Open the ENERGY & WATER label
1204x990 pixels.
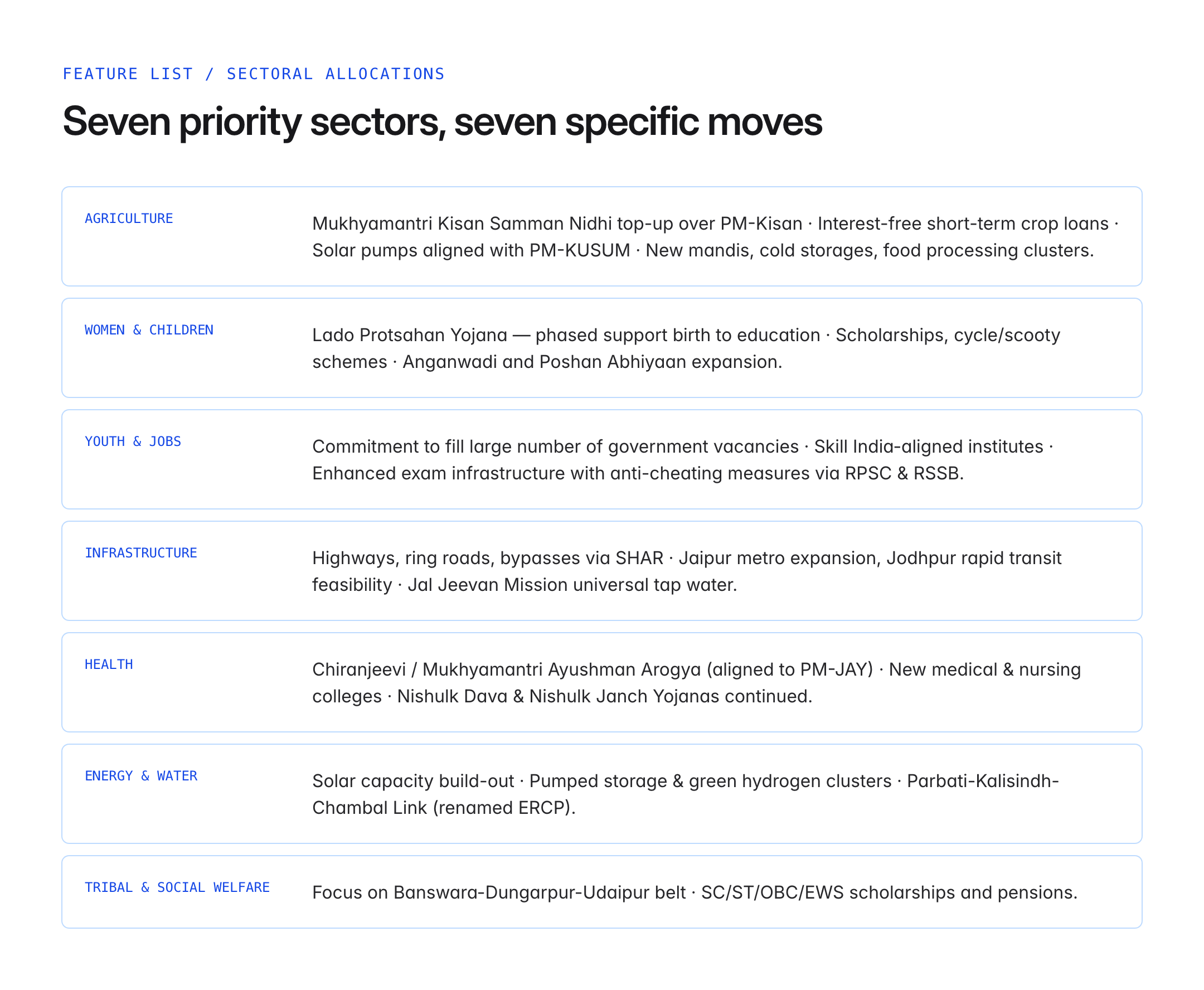pos(141,776)
